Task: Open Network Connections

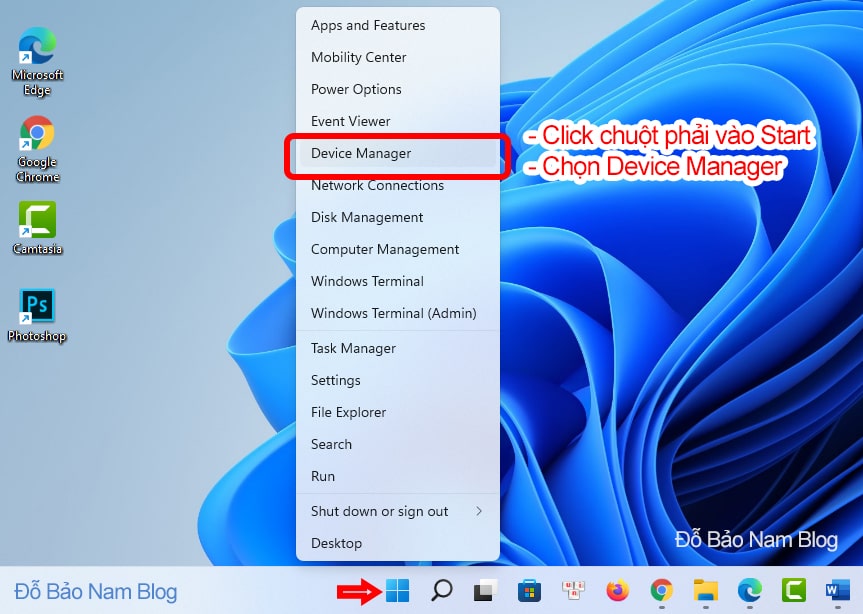Action: 397,185
